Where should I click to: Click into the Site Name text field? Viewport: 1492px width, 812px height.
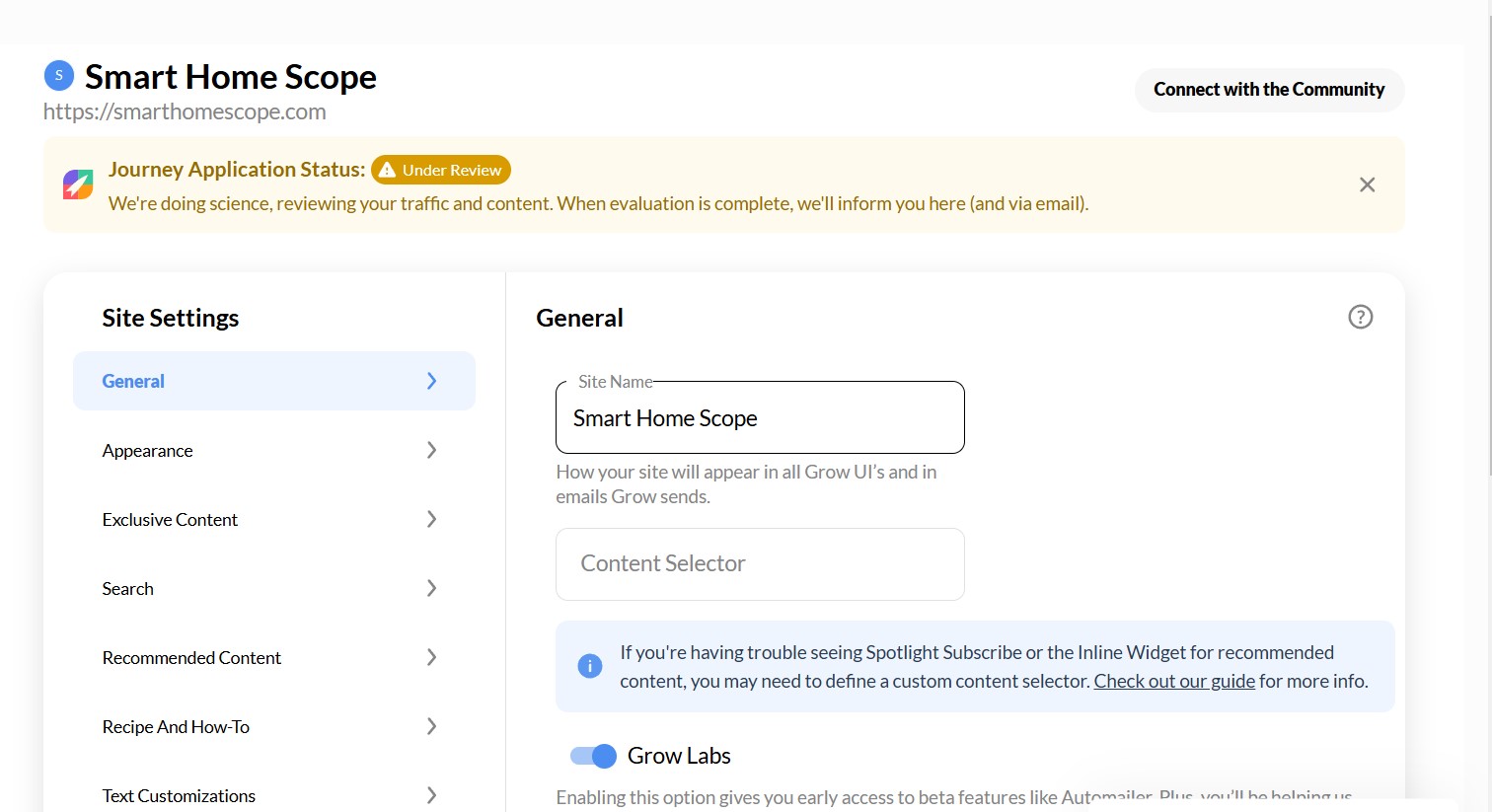760,418
